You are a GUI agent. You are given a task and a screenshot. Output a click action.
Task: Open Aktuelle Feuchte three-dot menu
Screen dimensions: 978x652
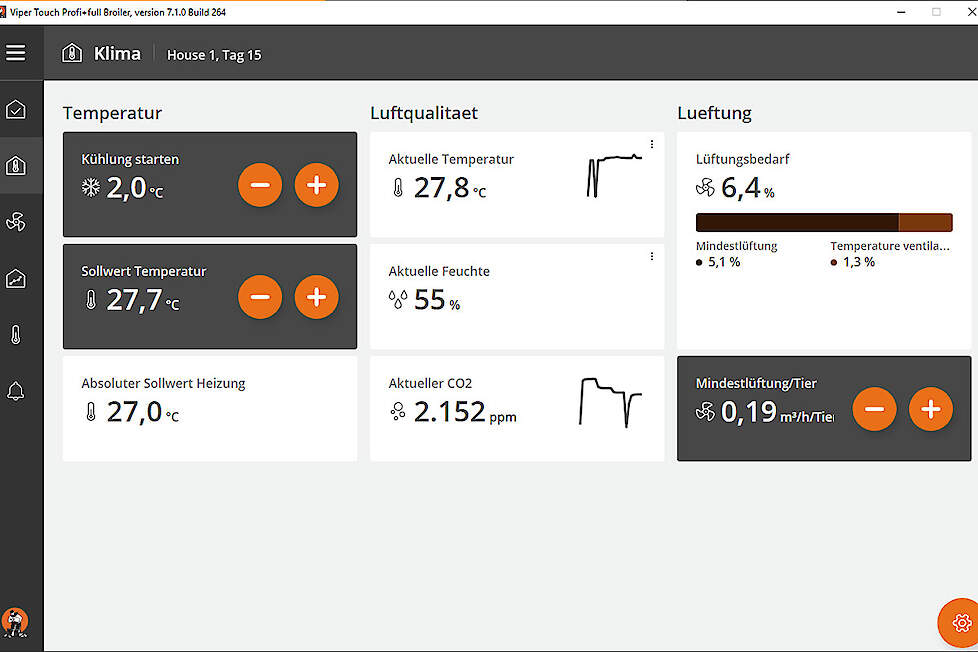(x=652, y=256)
